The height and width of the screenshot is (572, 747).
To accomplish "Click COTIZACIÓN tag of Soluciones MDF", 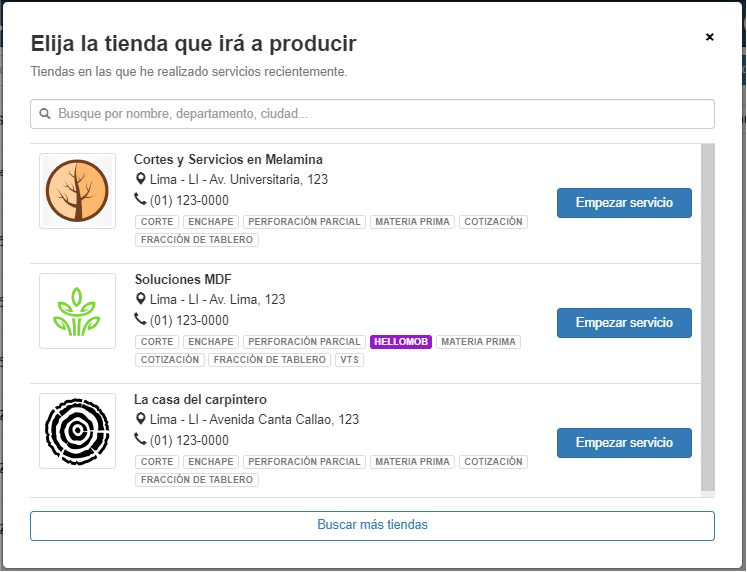I will tap(170, 360).
